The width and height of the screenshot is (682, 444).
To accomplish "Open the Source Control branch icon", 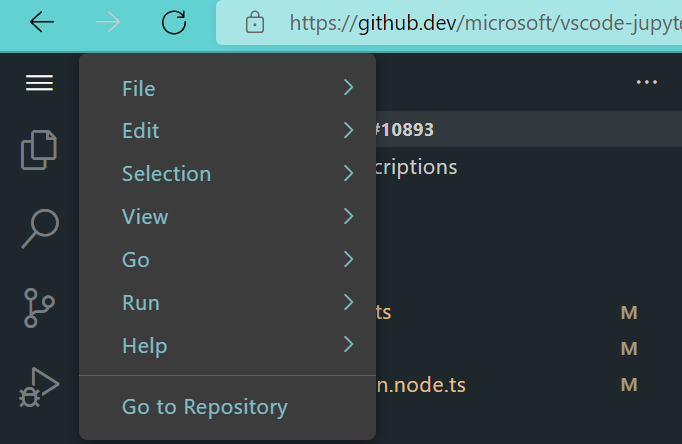I will pyautogui.click(x=39, y=307).
